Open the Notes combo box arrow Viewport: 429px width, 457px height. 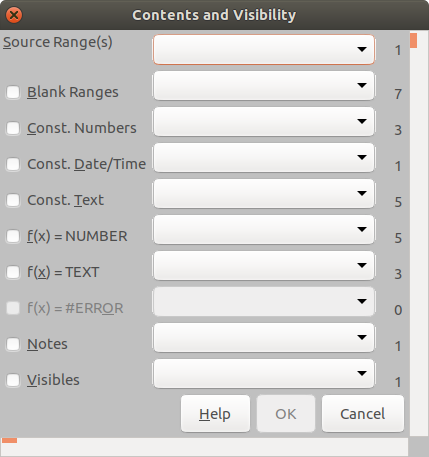(x=362, y=337)
